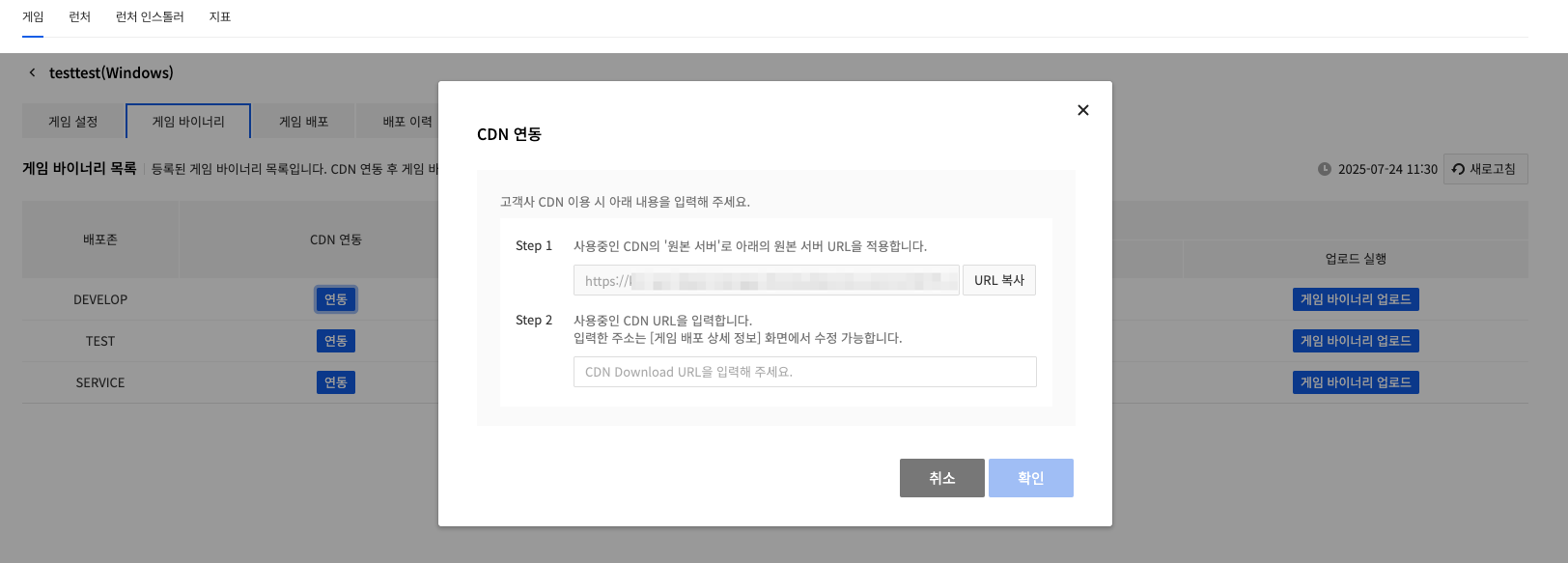Screen dimensions: 1568x563
Task: Click 게임 바이너리 업로드 in TEST row
Action: point(1356,341)
